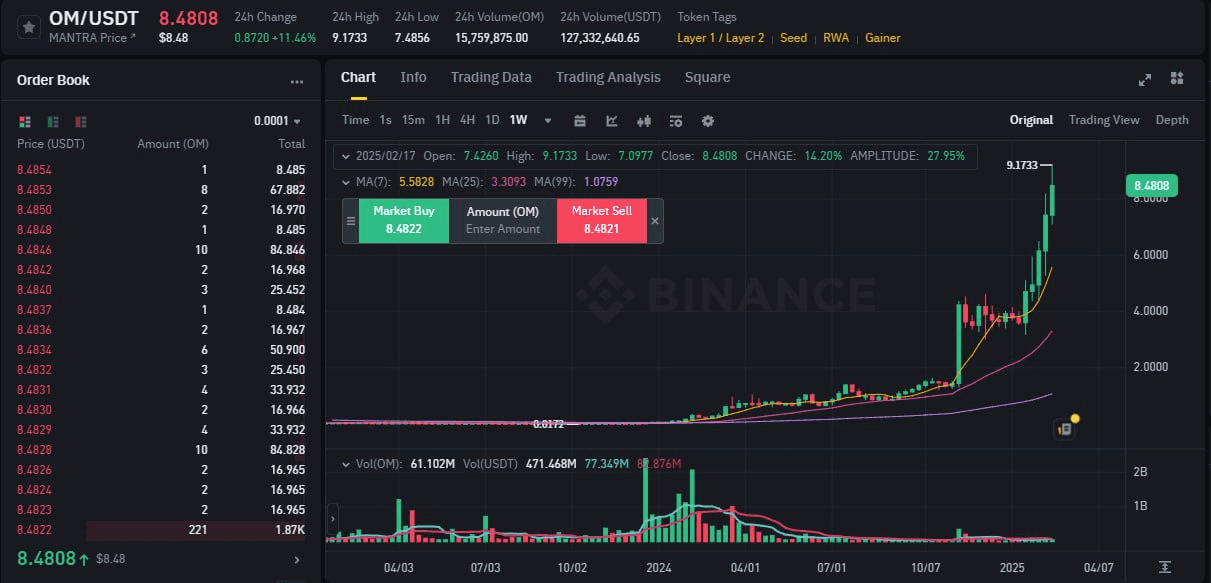Select the 8.4834 ask price row
The width and height of the screenshot is (1211, 583).
161,350
